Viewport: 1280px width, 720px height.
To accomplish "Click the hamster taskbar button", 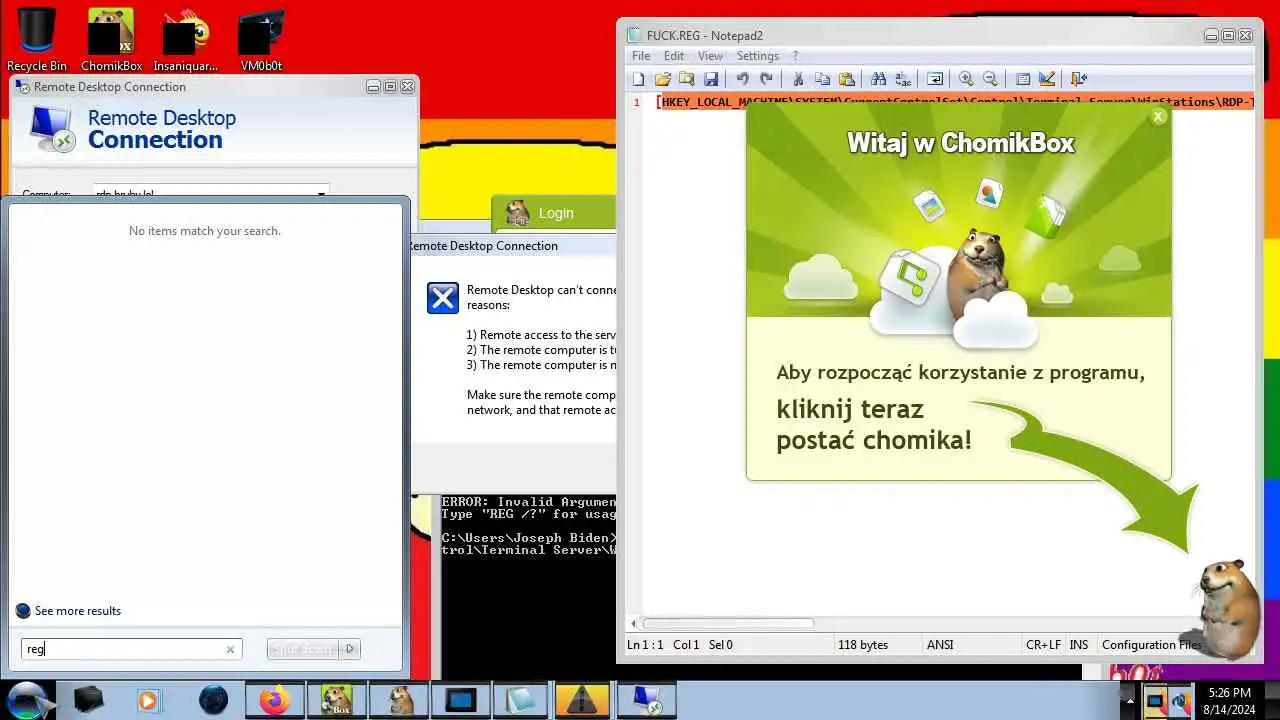I will tap(398, 700).
